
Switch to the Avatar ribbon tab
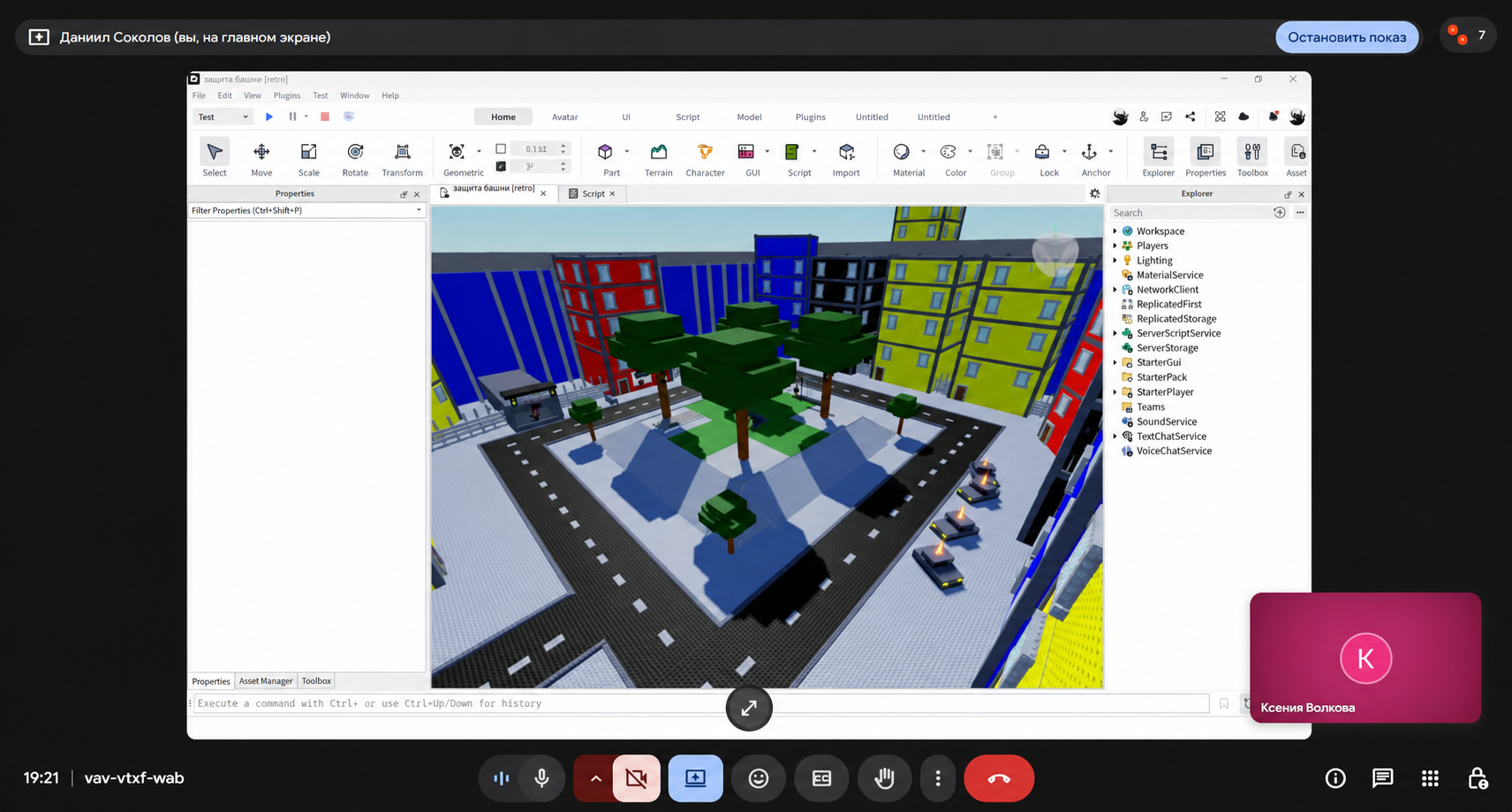point(565,117)
